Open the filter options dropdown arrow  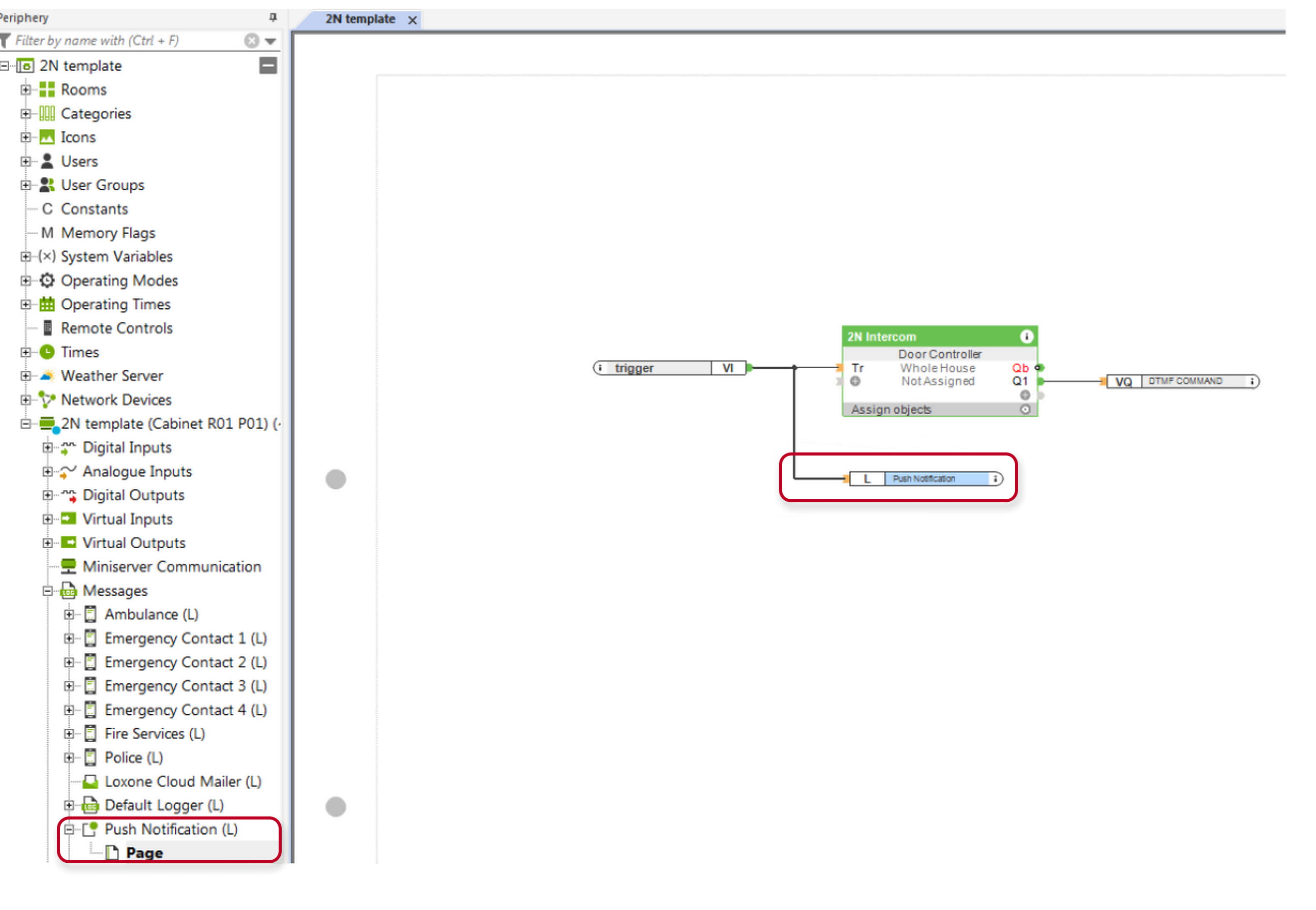pos(271,41)
